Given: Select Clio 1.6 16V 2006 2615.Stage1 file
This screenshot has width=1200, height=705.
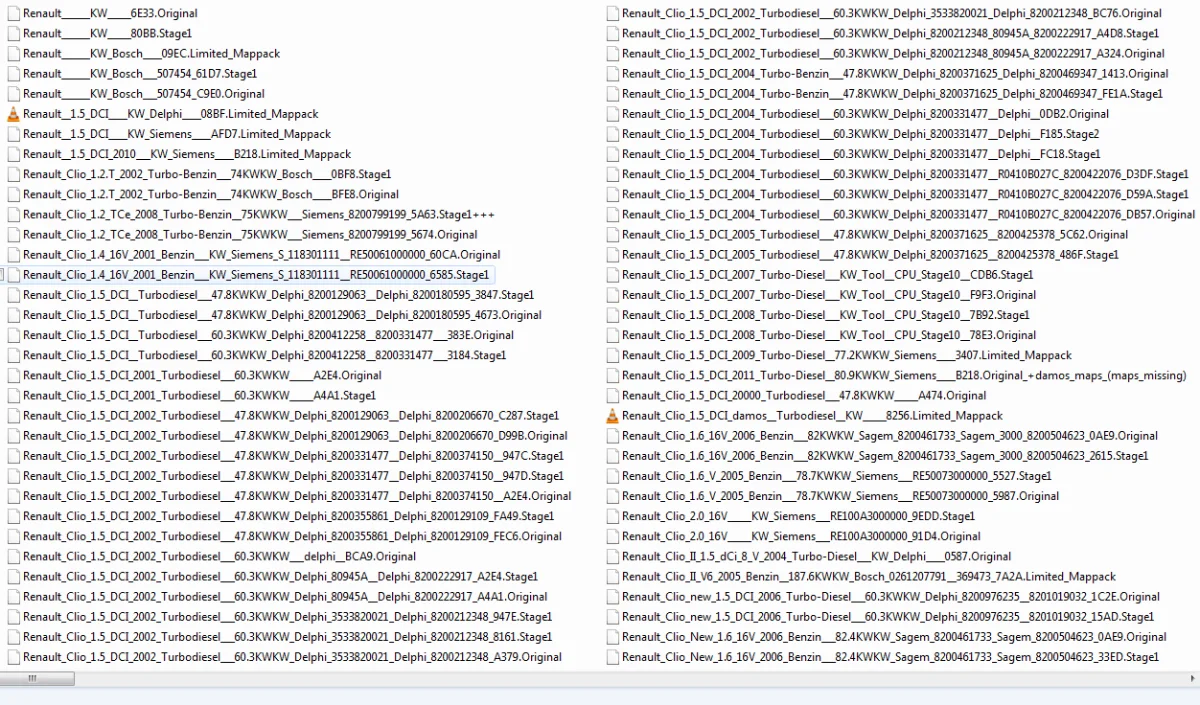Looking at the screenshot, I should [884, 456].
